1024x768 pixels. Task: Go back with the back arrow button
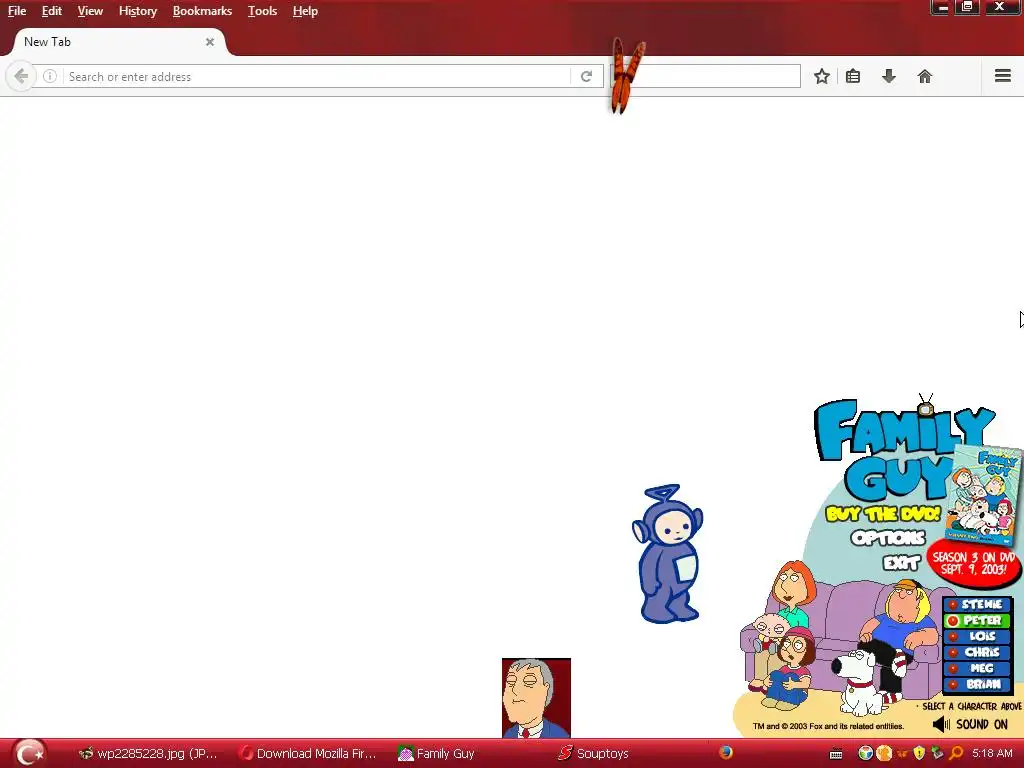[x=20, y=76]
